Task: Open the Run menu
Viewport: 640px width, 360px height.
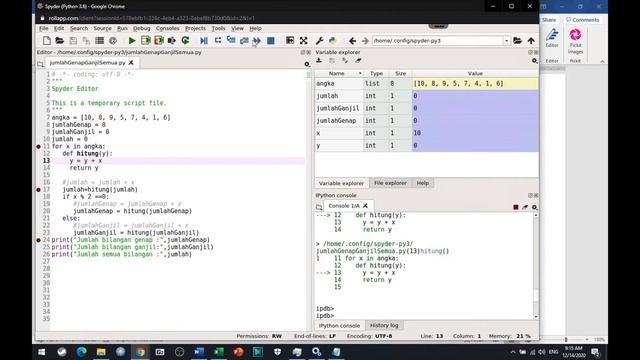Action: pyautogui.click(x=122, y=28)
